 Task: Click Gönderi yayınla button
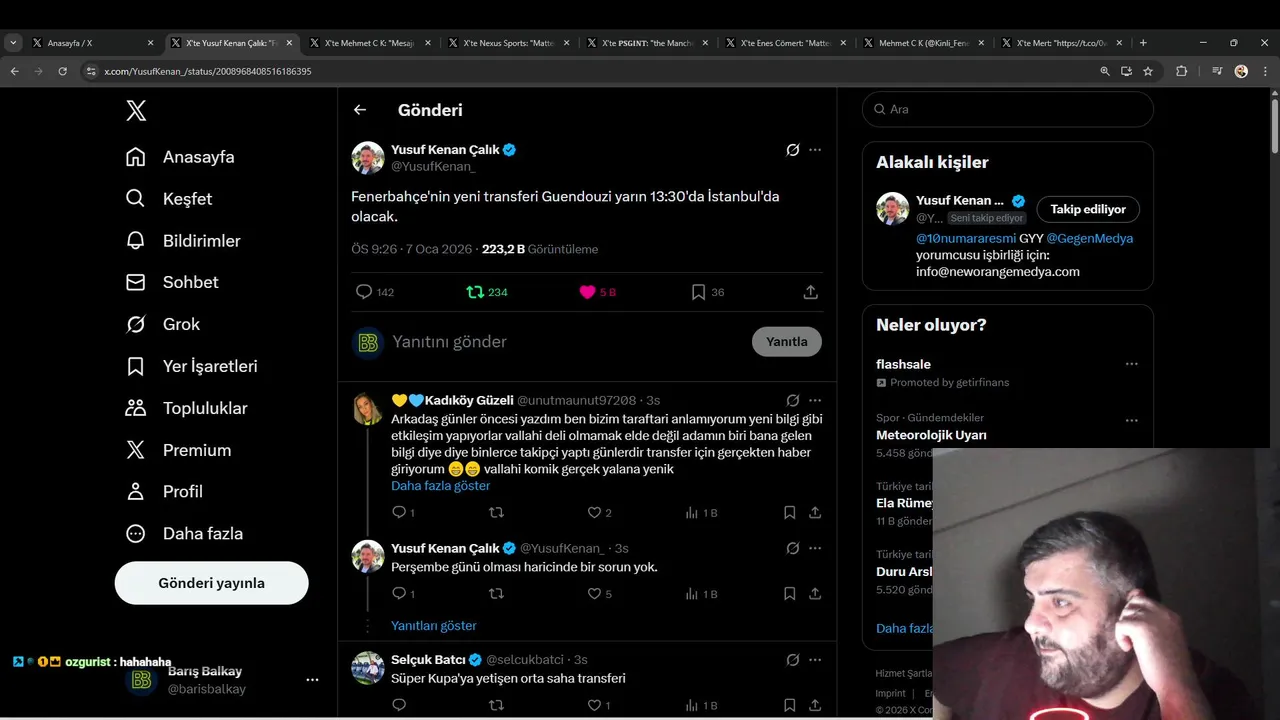(211, 583)
